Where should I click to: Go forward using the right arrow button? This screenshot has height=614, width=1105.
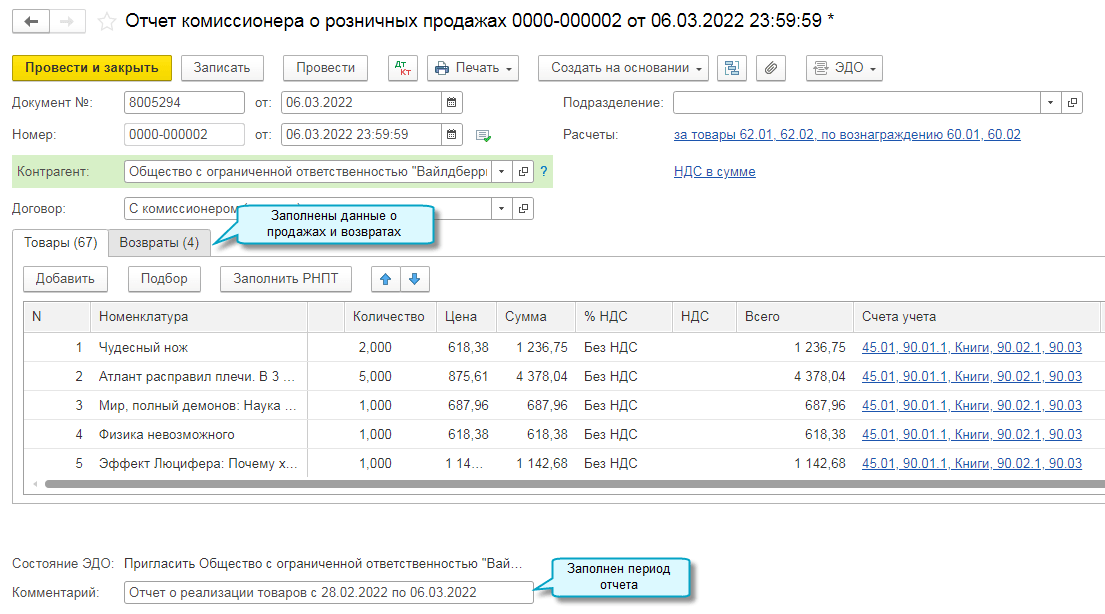point(68,21)
